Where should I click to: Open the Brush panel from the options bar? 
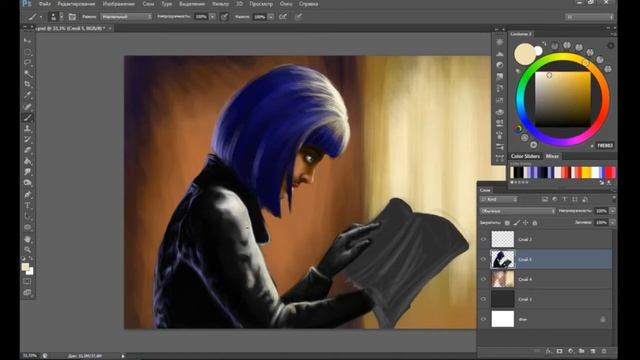click(72, 17)
